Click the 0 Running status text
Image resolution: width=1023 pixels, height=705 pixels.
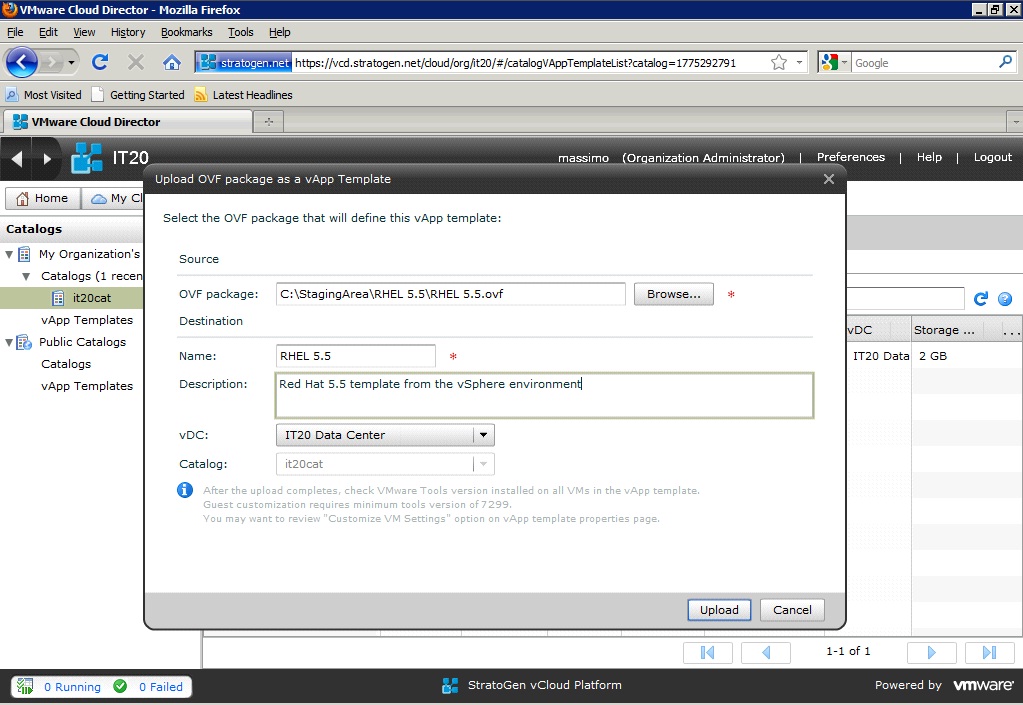72,687
